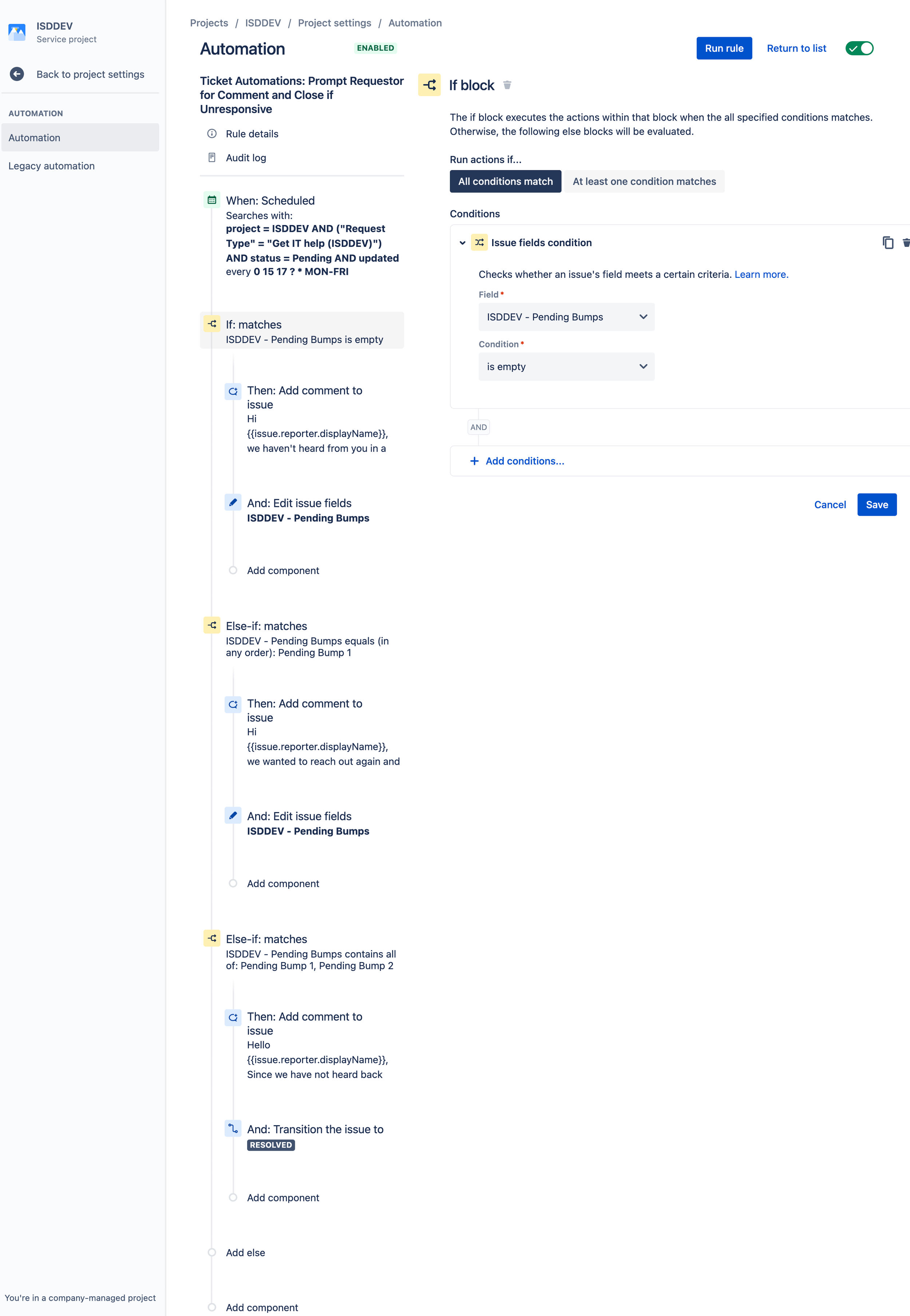Click the ISDDEV service project logo
Viewport: 910px width, 1316px height.
(17, 32)
